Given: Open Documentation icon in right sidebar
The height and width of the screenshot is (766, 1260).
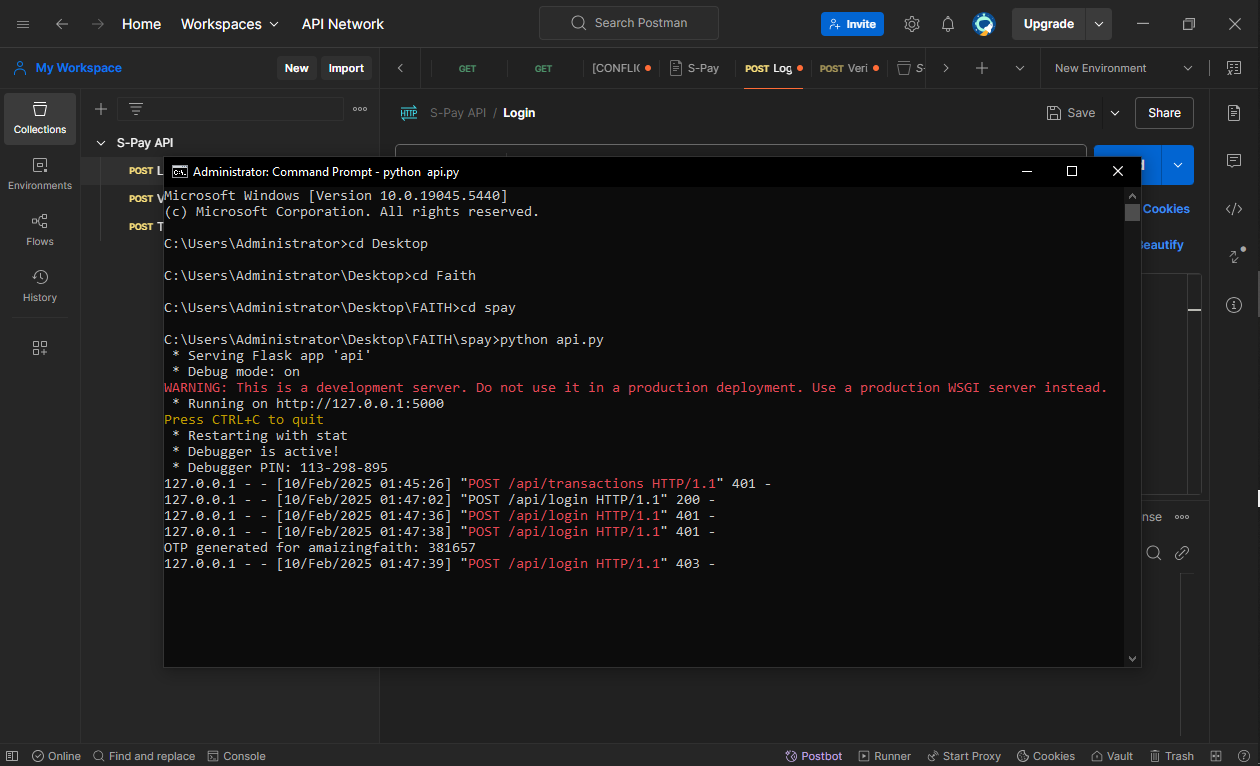Looking at the screenshot, I should click(x=1234, y=113).
